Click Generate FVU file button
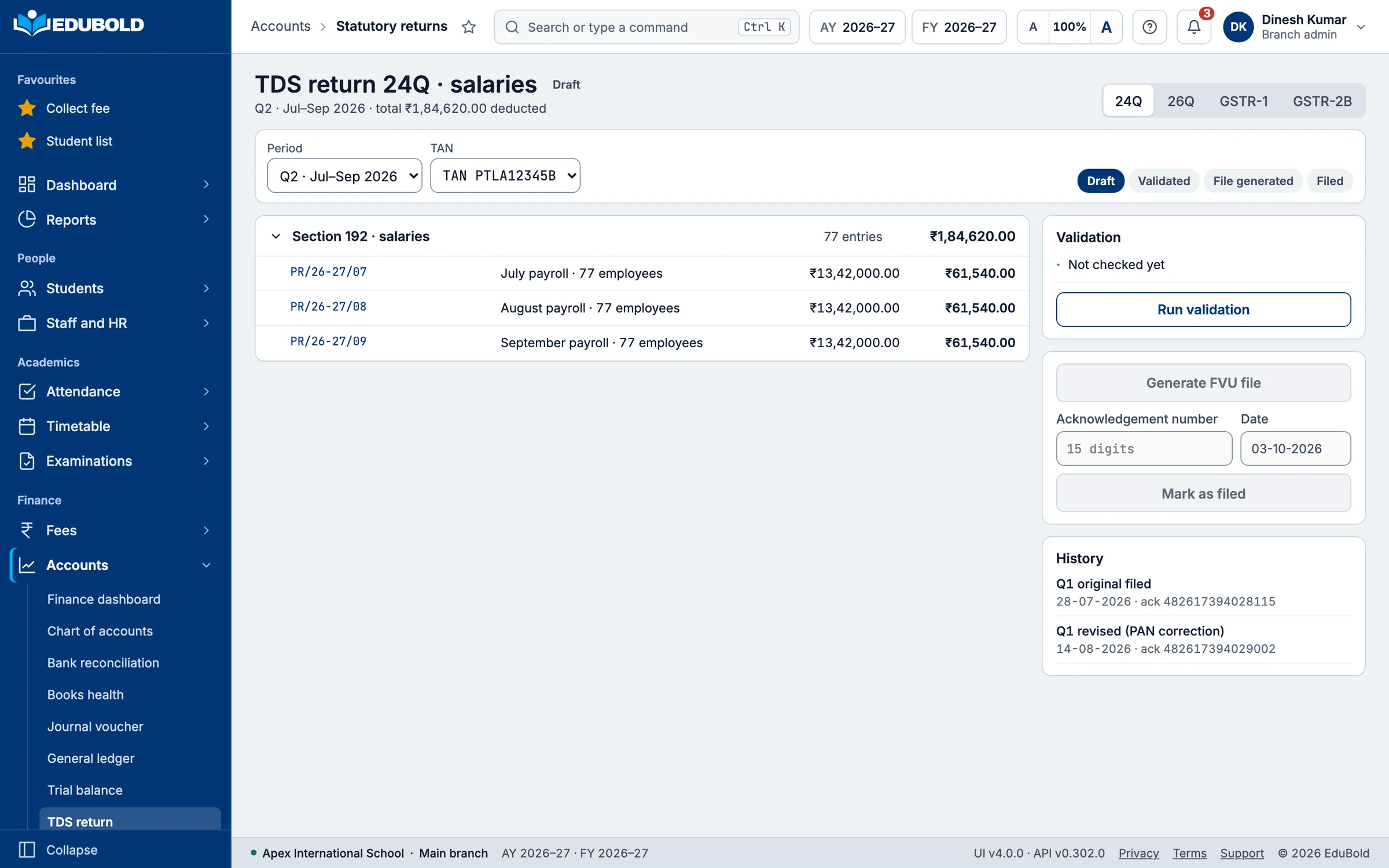This screenshot has width=1389, height=868. (x=1203, y=382)
